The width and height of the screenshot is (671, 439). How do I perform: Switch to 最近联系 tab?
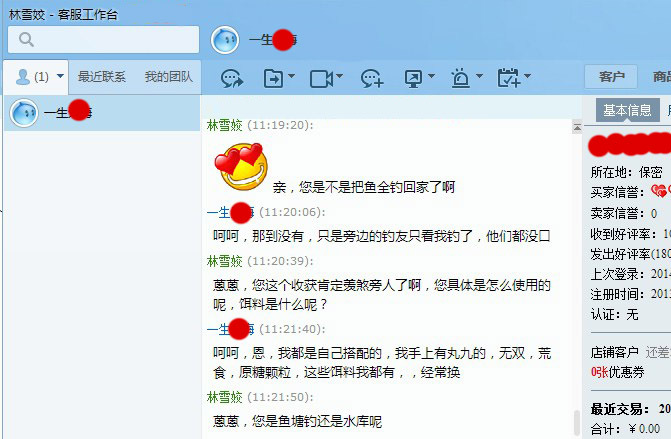(x=101, y=77)
